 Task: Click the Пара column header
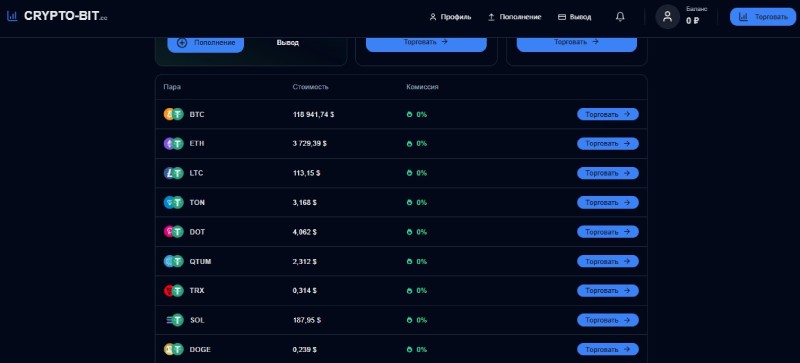click(172, 87)
